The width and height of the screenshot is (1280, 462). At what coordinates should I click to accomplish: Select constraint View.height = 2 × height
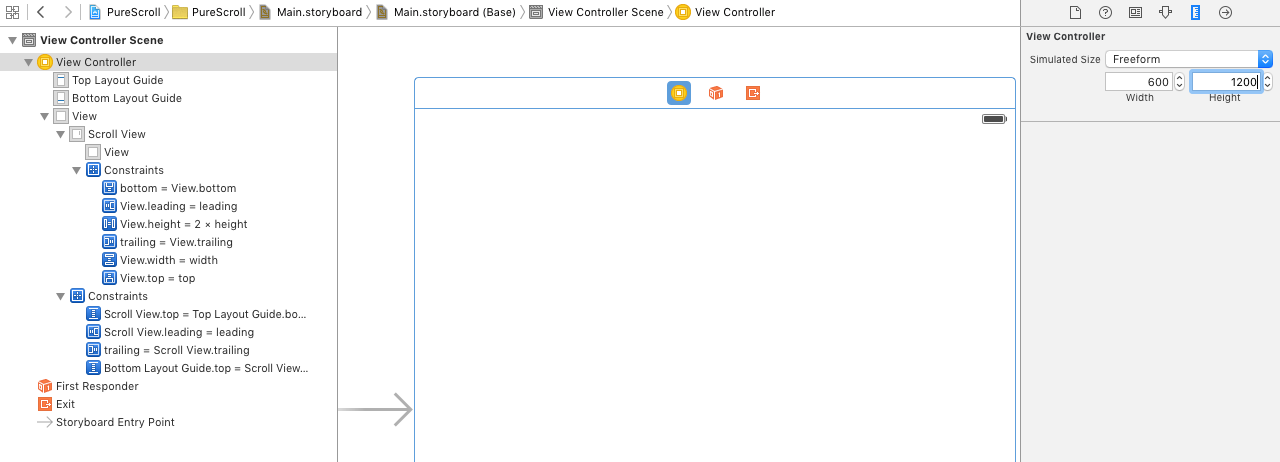[168, 224]
